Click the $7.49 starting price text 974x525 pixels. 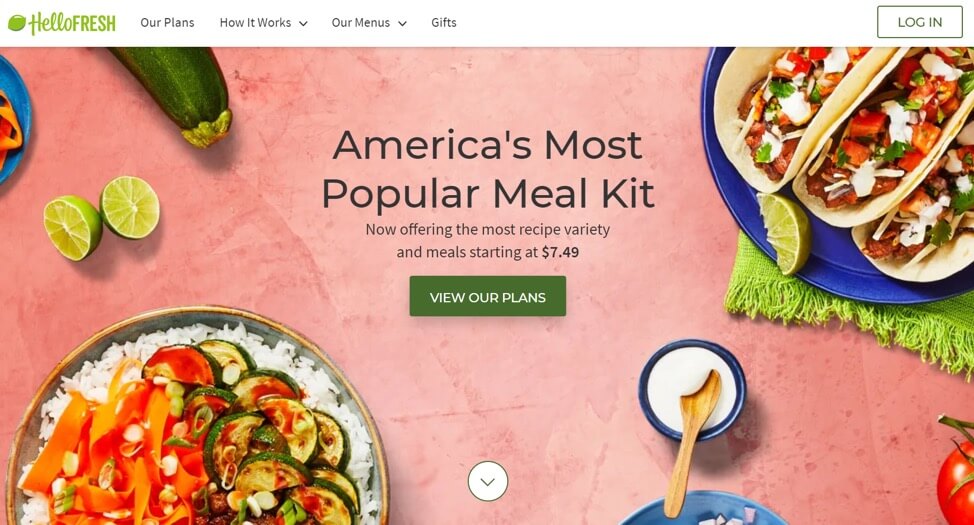(560, 252)
